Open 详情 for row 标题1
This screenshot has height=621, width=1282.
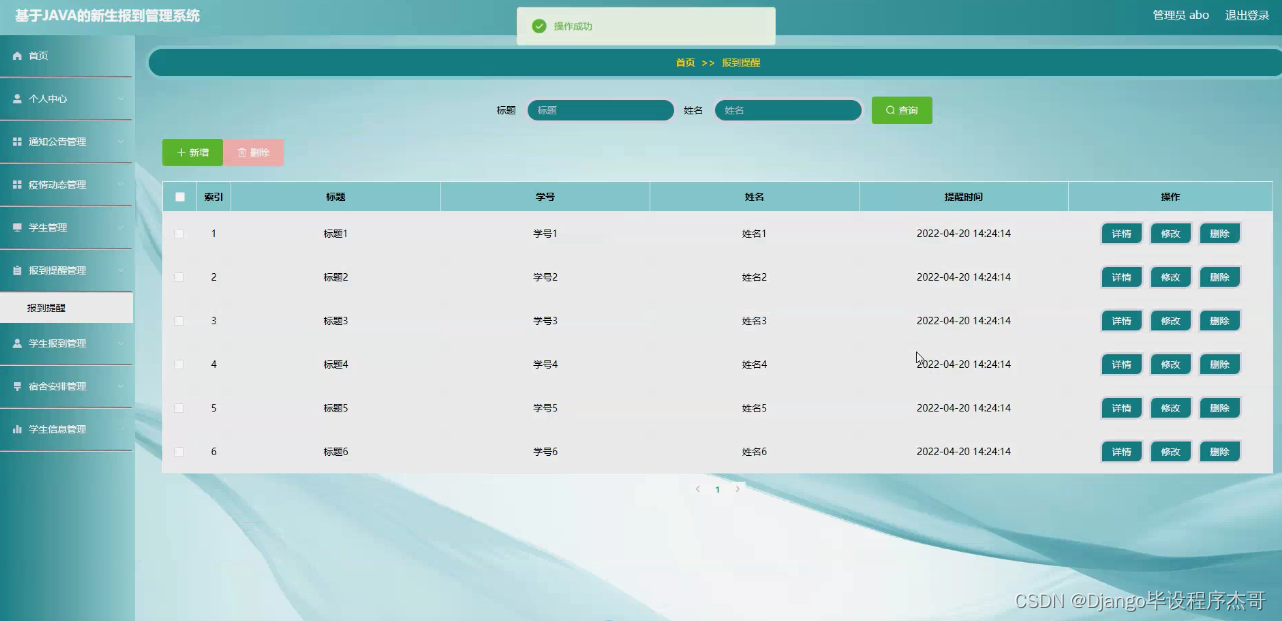[1122, 234]
